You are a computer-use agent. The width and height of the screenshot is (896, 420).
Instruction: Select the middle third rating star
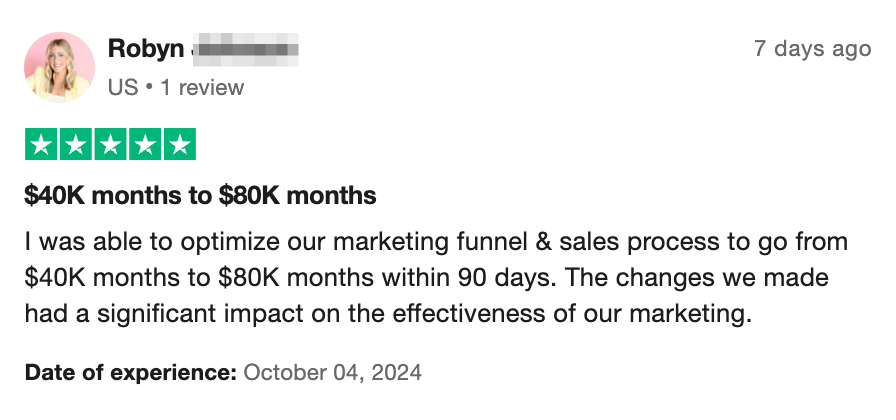pos(110,145)
